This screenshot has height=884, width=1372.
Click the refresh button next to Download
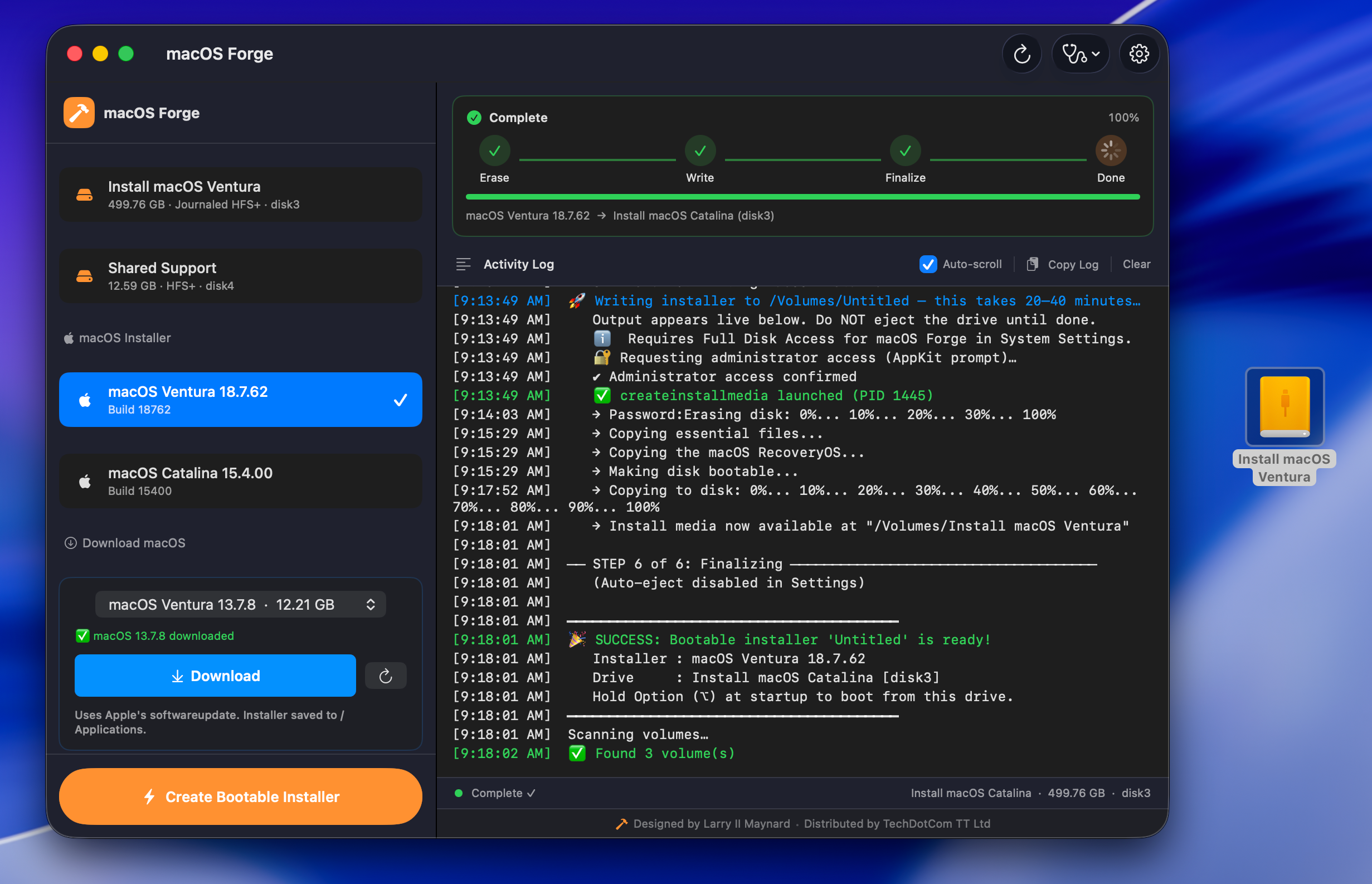tap(386, 676)
